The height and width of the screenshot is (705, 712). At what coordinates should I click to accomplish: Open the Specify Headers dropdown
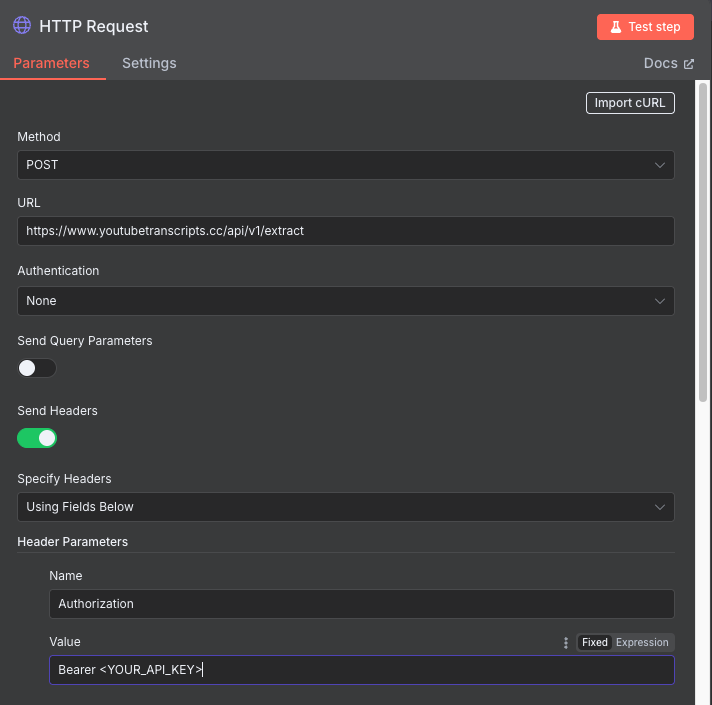click(346, 507)
